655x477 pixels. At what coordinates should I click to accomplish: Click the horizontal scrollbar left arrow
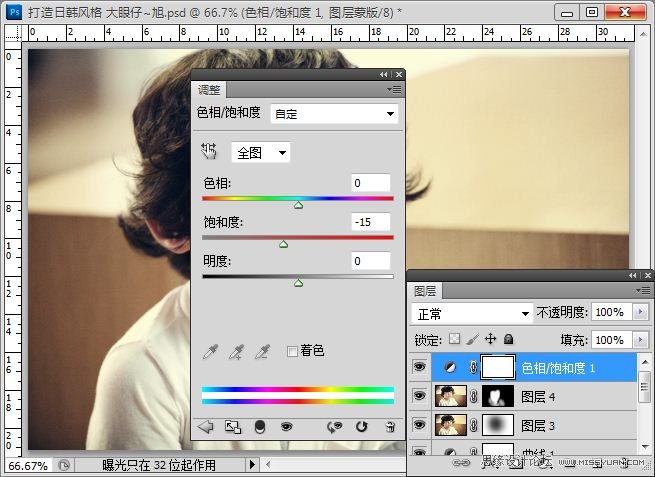268,464
